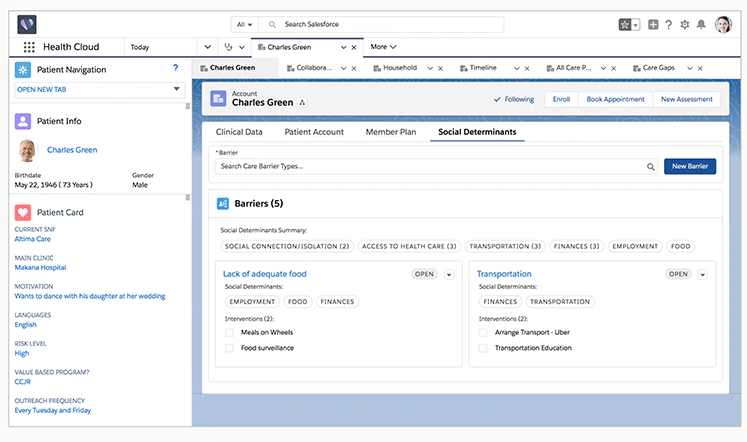The image size is (747, 442).
Task: Select the Social Determinants tab
Action: (x=477, y=132)
